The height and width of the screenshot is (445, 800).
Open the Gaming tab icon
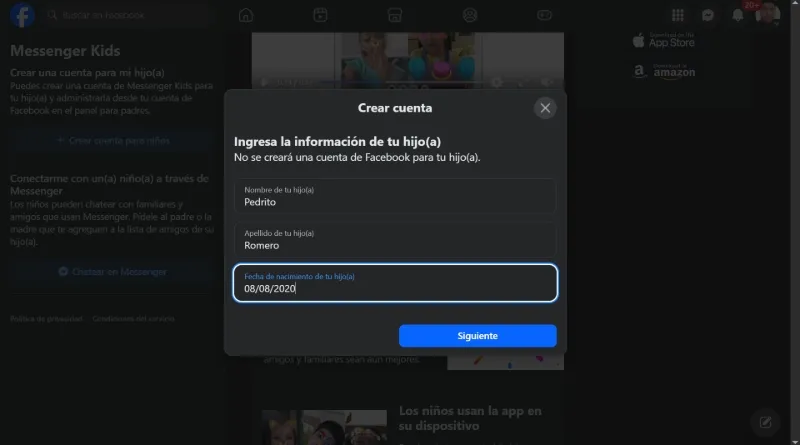(544, 15)
